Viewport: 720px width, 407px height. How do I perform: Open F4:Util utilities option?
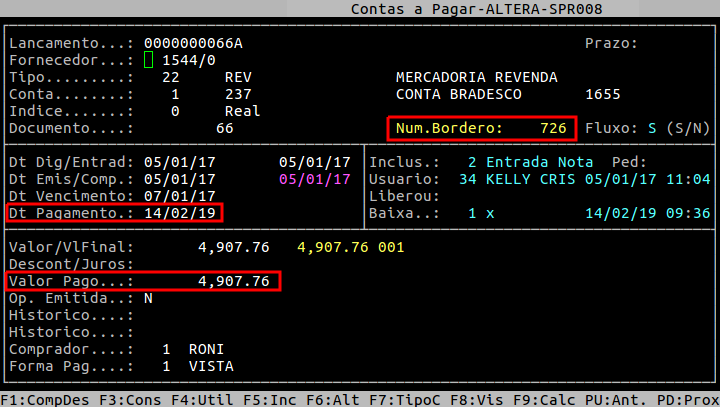pos(203,400)
